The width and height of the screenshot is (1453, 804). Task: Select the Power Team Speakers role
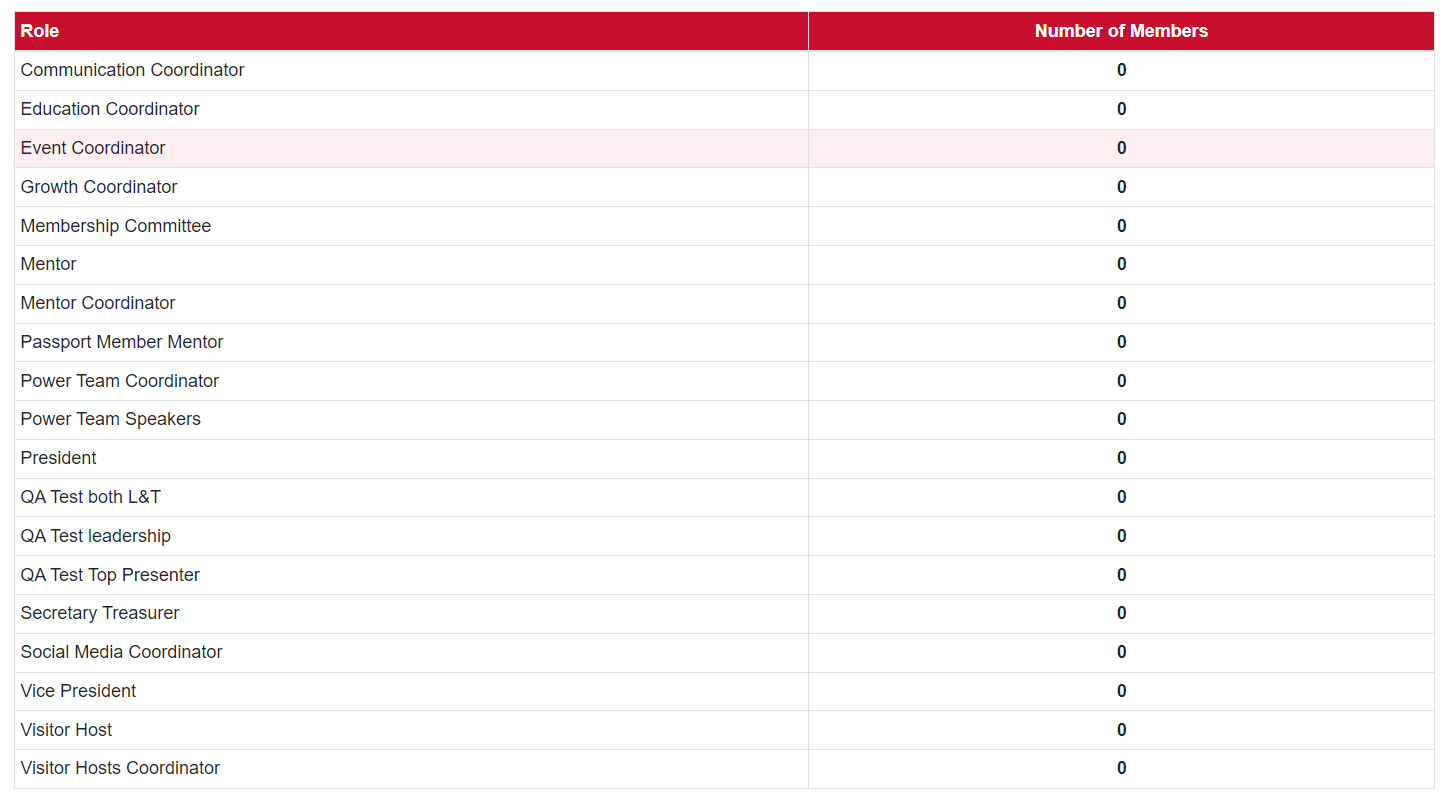pos(110,419)
